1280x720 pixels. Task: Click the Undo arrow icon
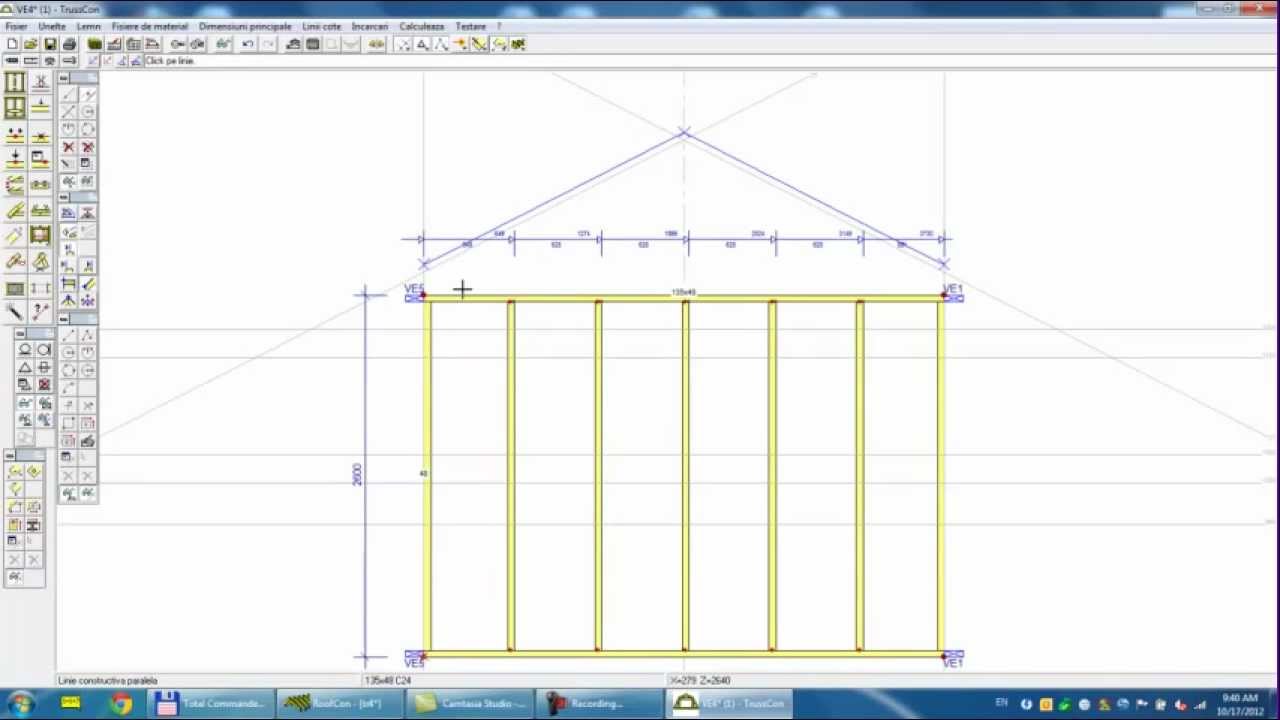click(x=247, y=44)
